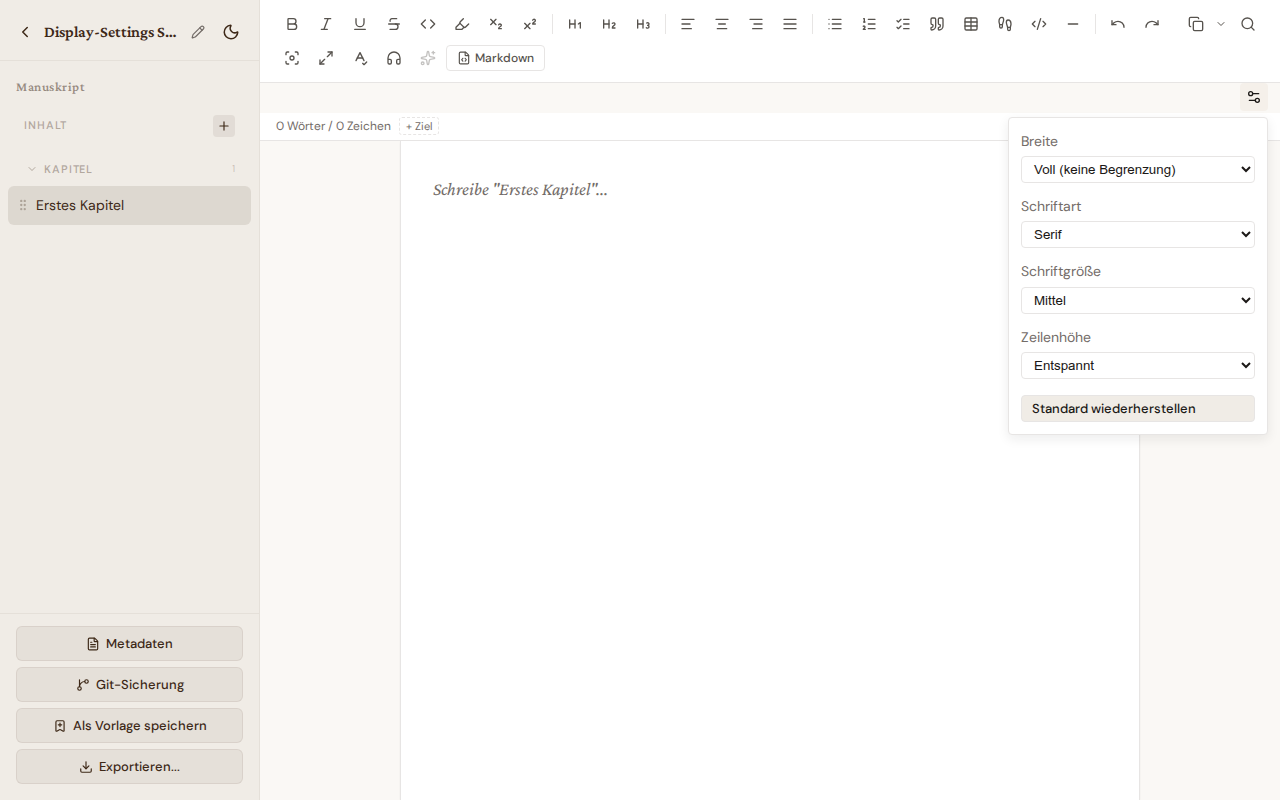
Task: Open the Schriftgröße dropdown
Action: (x=1138, y=300)
